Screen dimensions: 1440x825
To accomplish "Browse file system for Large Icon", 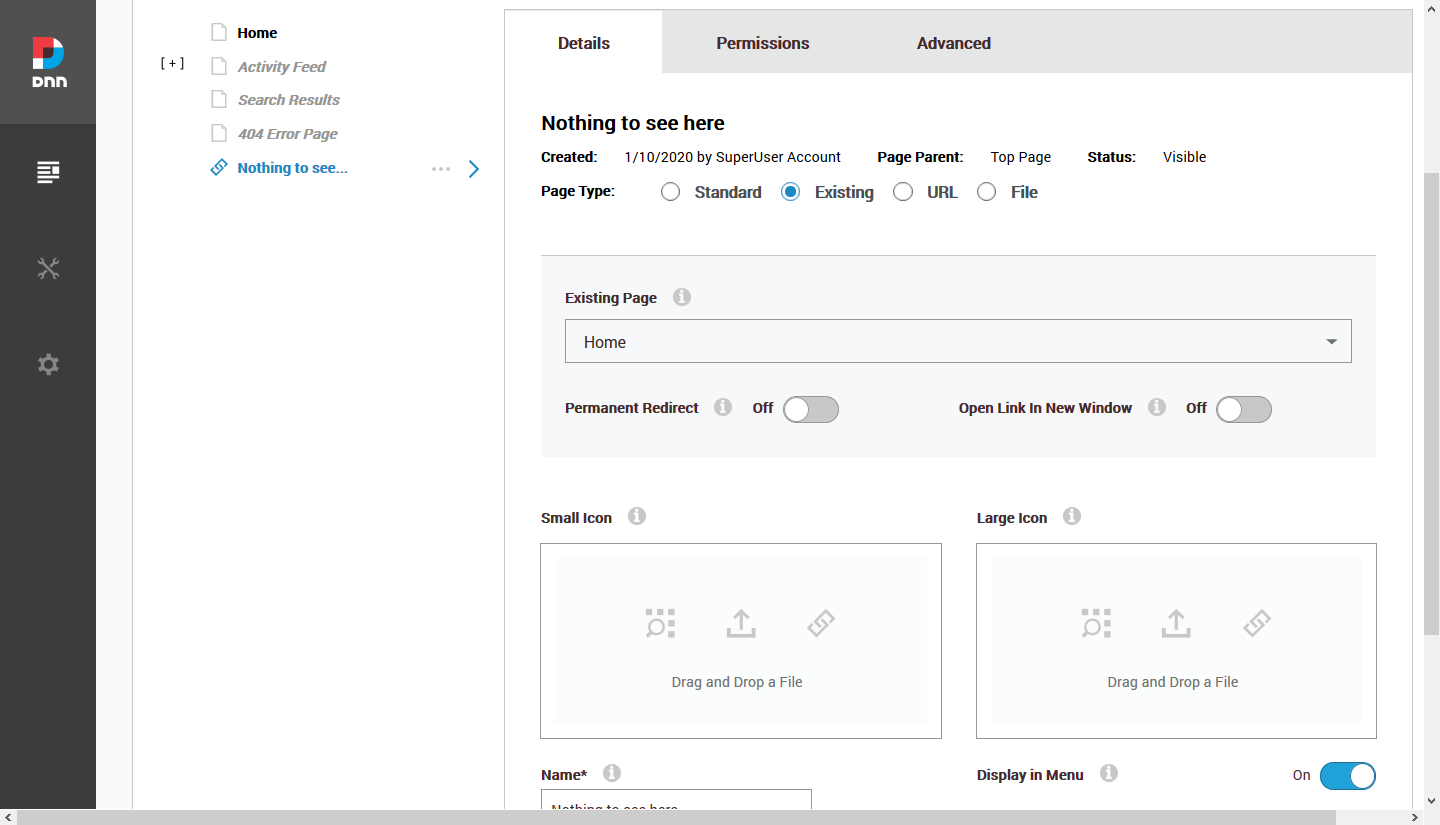I will [x=1096, y=623].
